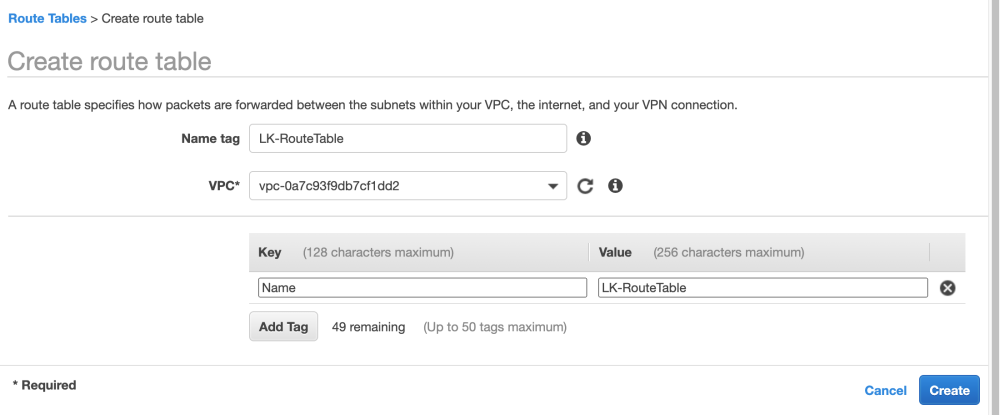Click the Name tag input field
This screenshot has height=415, width=1000.
pyautogui.click(x=407, y=138)
